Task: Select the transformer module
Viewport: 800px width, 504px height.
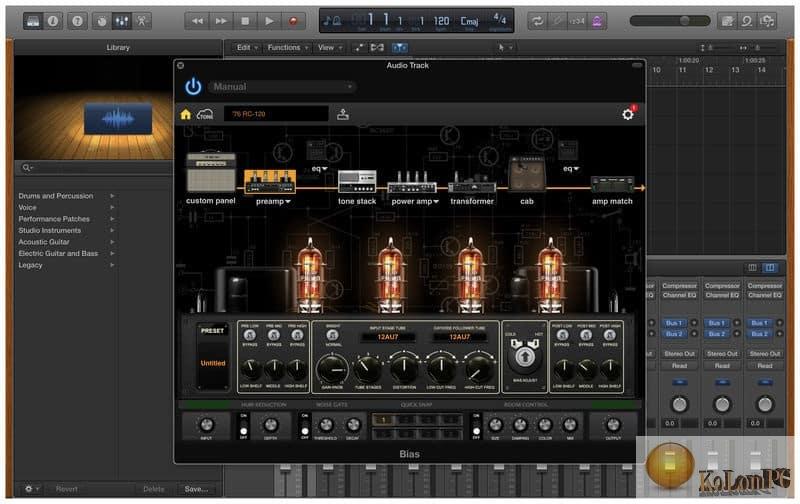Action: [472, 183]
